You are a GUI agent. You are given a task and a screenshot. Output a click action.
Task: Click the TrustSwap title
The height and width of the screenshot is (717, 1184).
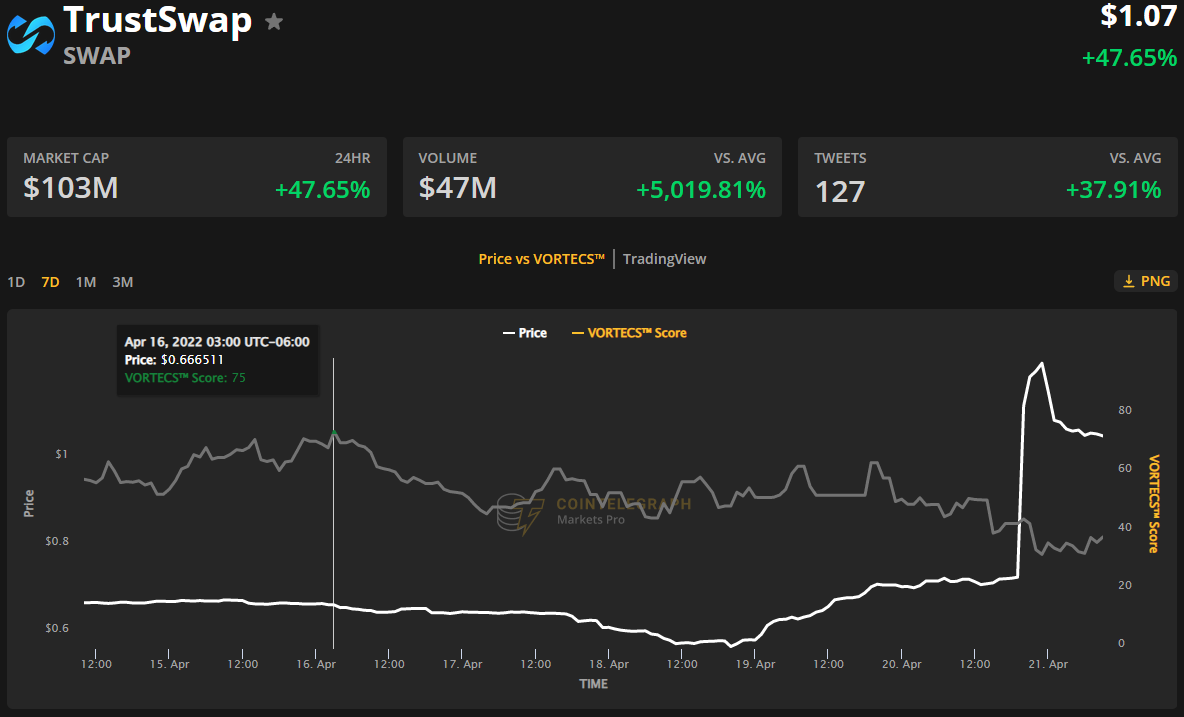(x=158, y=20)
